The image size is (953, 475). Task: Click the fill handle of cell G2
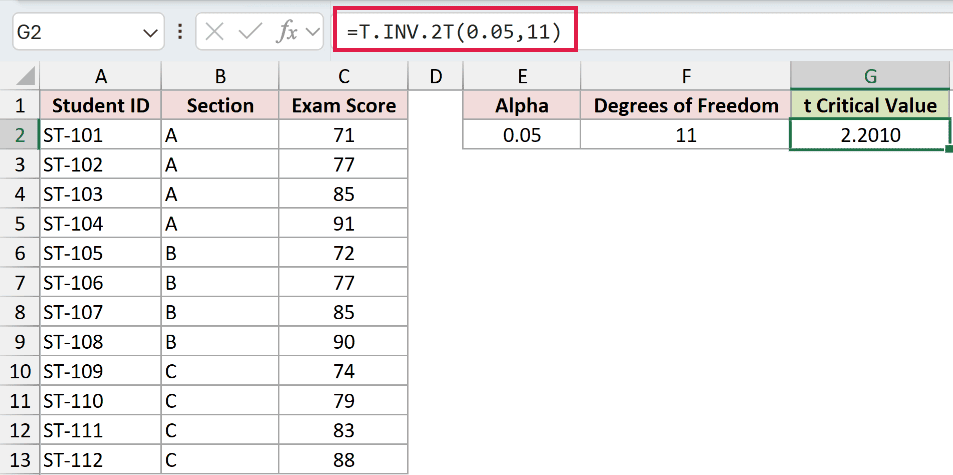pyautogui.click(x=949, y=148)
